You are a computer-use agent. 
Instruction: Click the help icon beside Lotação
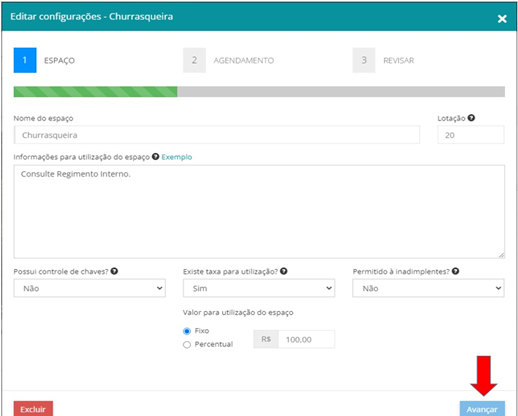pos(471,118)
